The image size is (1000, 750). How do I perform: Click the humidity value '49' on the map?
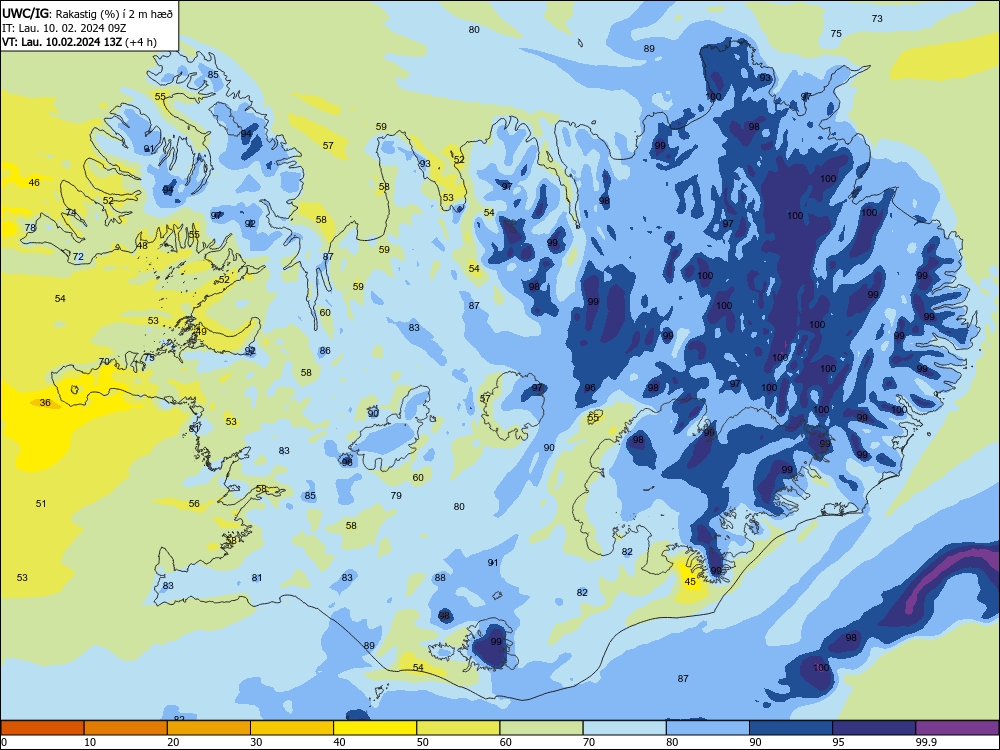click(202, 332)
